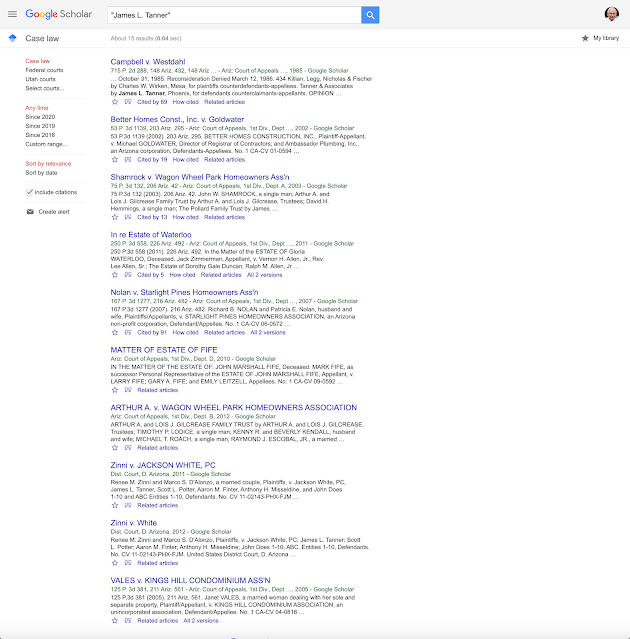The image size is (630, 639).
Task: Save Nolan v. Starlight Pines with star
Action: [115, 333]
